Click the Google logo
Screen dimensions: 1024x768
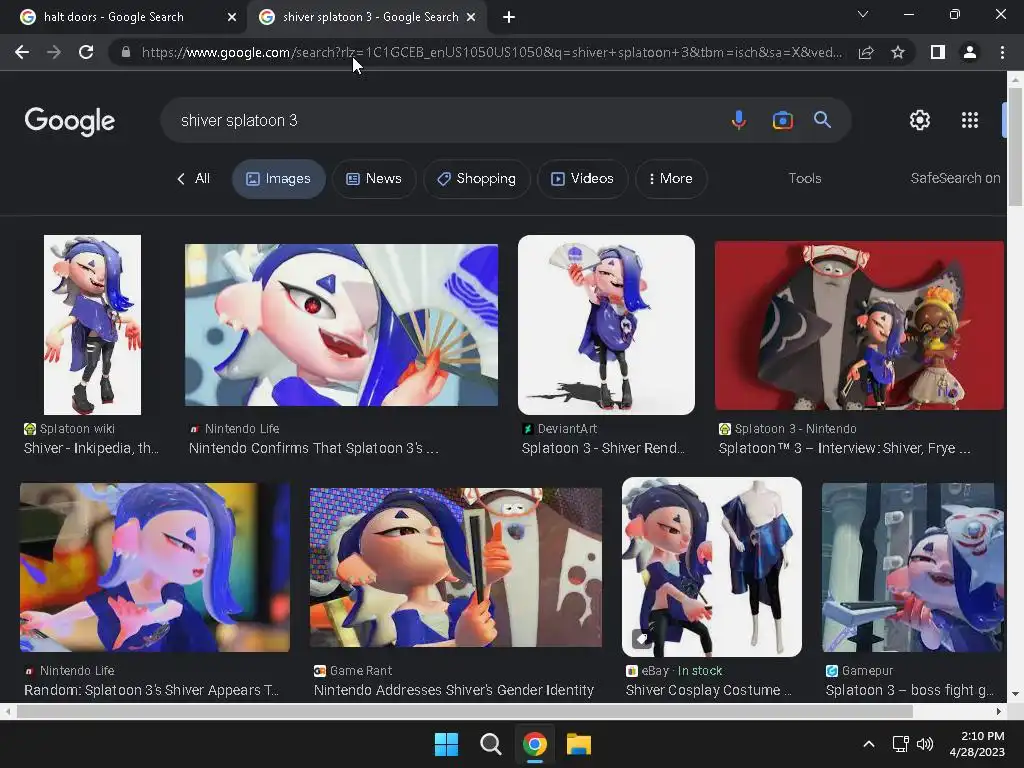click(69, 121)
